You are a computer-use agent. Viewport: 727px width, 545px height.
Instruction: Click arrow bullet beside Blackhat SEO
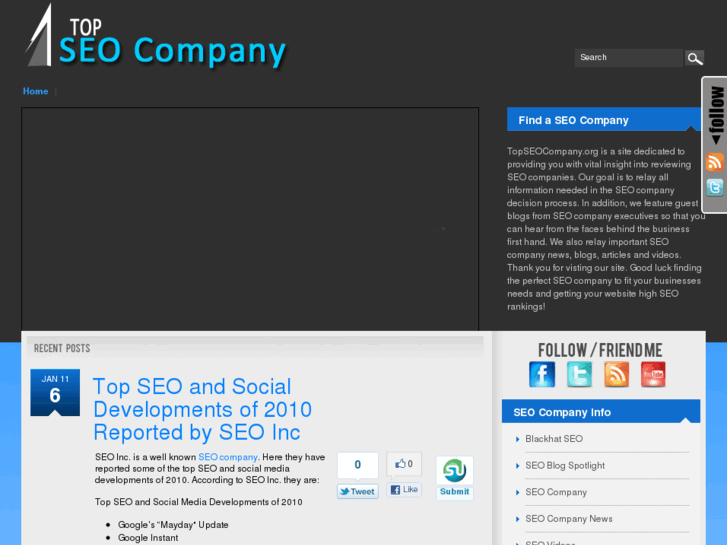pos(517,439)
